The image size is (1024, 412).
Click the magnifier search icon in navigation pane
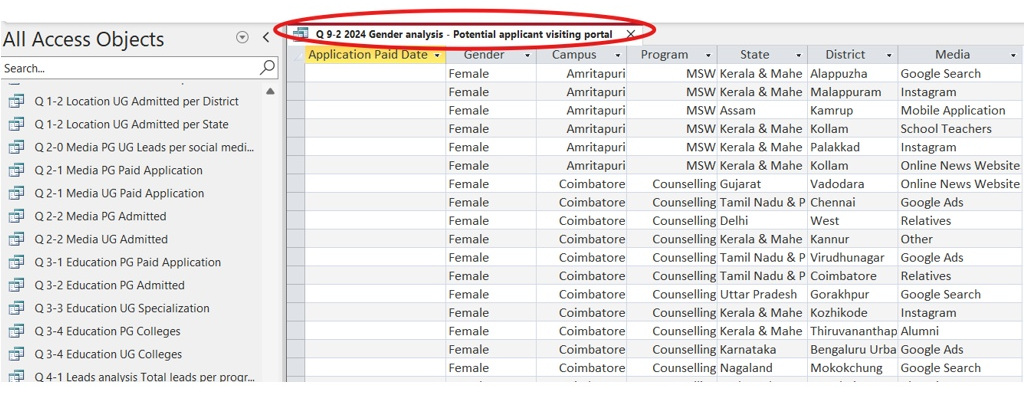[267, 68]
